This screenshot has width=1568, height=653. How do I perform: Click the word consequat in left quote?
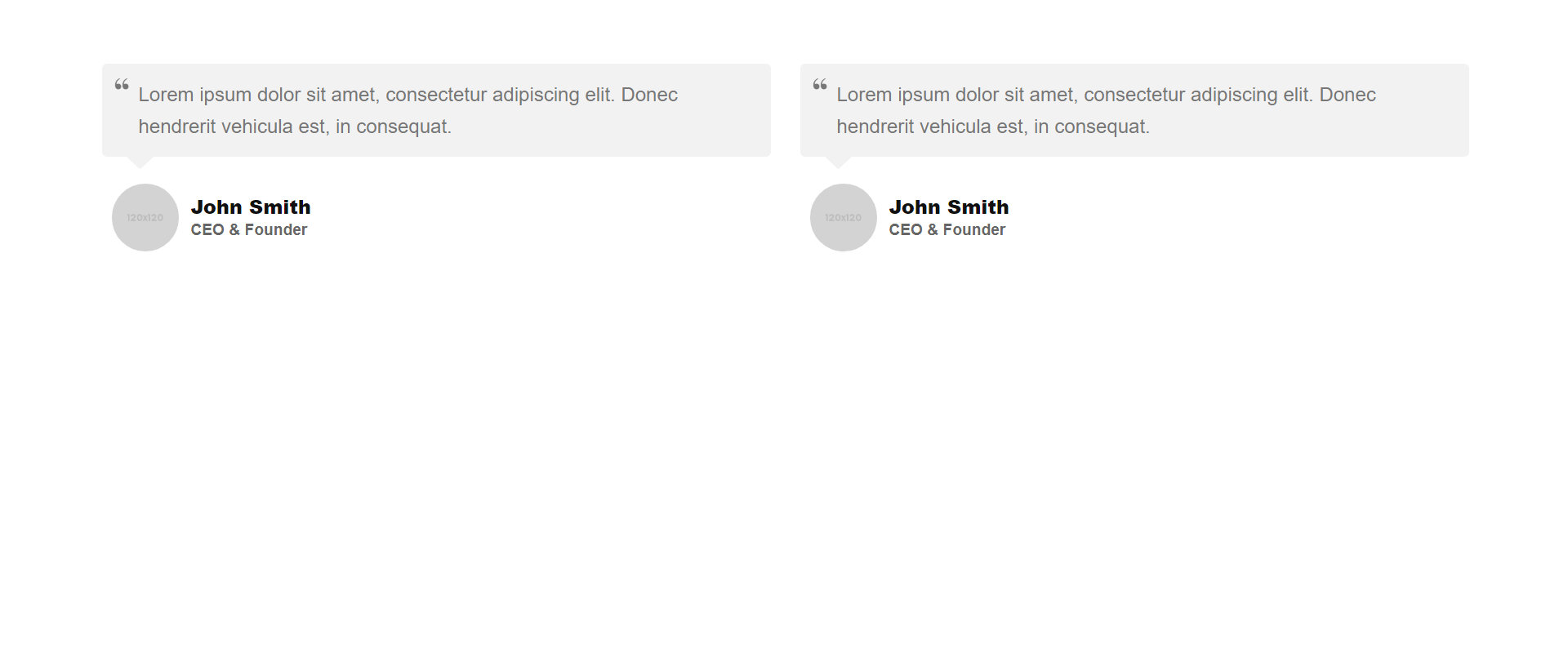tap(401, 127)
